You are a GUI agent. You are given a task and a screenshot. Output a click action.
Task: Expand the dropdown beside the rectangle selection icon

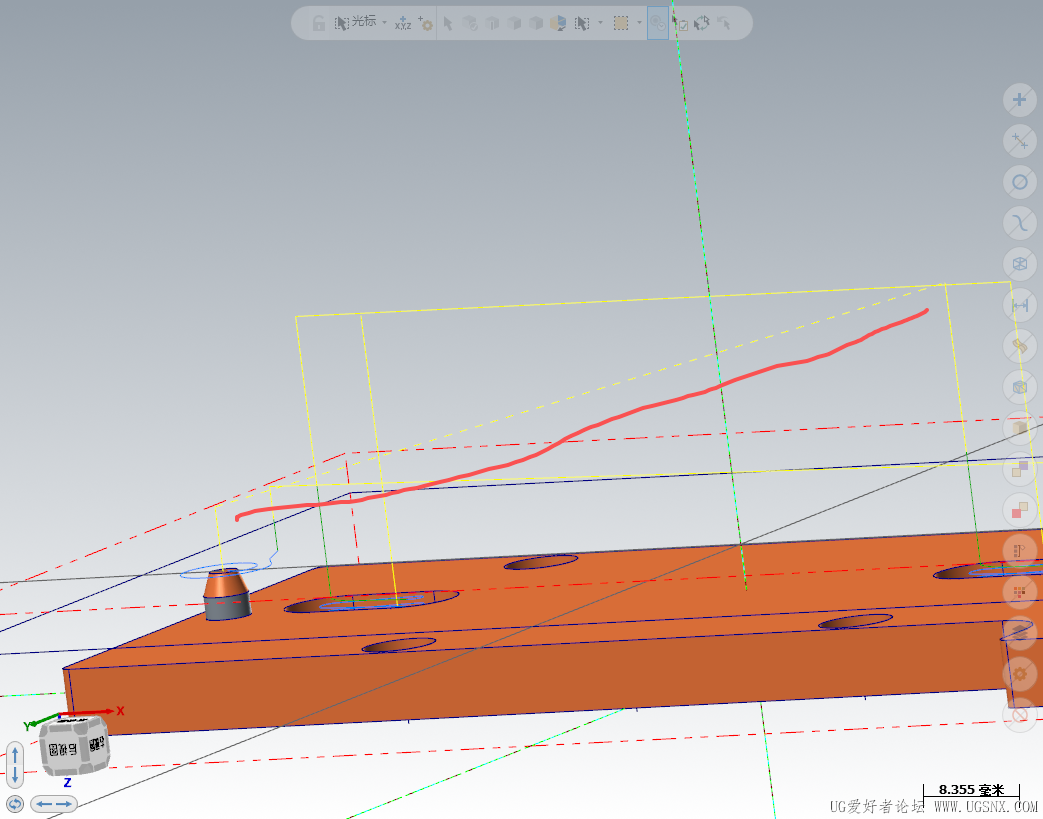[639, 23]
